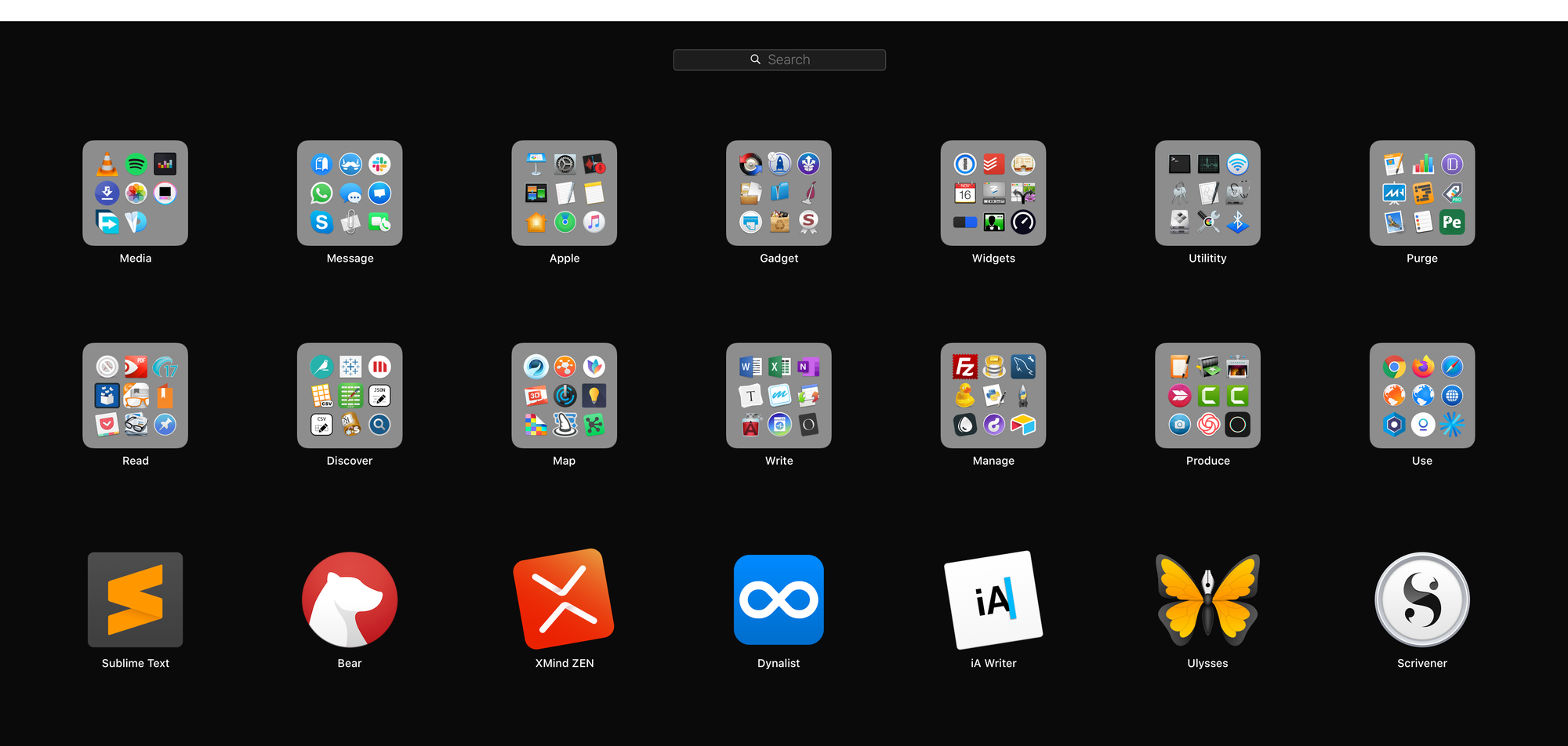Click the Utilitity folder label

tap(1207, 258)
